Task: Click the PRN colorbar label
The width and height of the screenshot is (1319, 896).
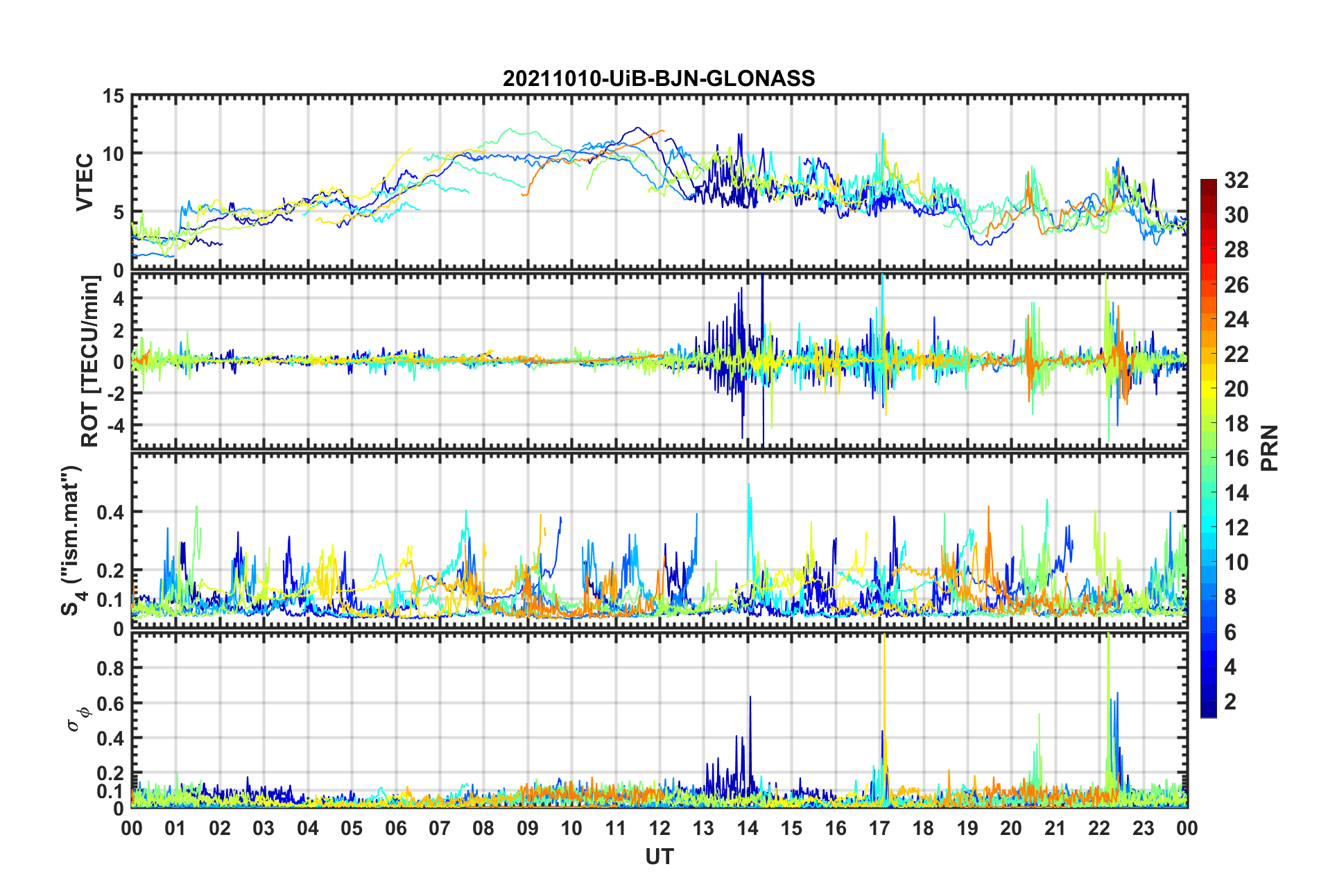Action: (1270, 448)
